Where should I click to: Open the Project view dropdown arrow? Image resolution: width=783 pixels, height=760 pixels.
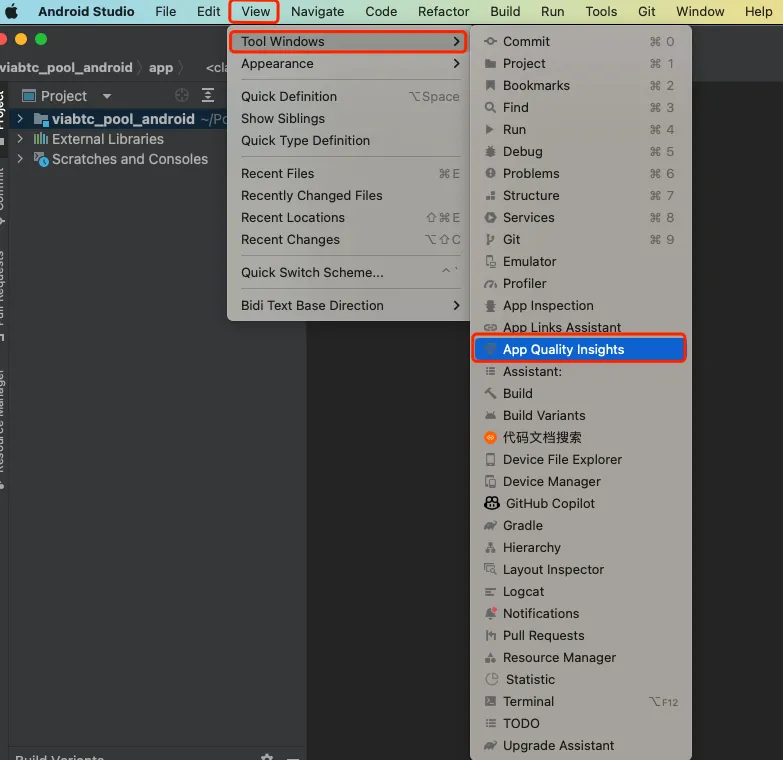(106, 95)
